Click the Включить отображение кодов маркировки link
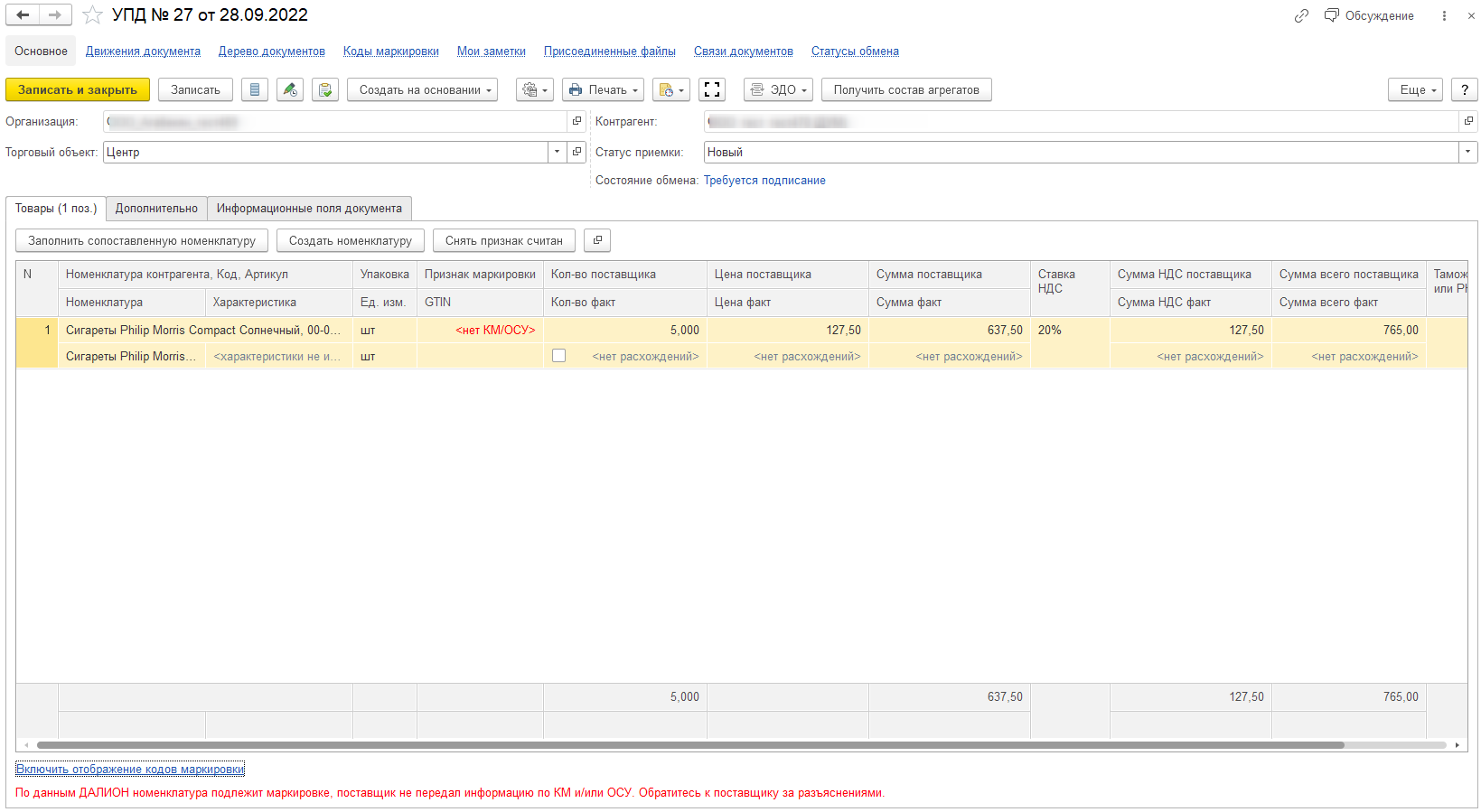1481x812 pixels. coord(130,770)
